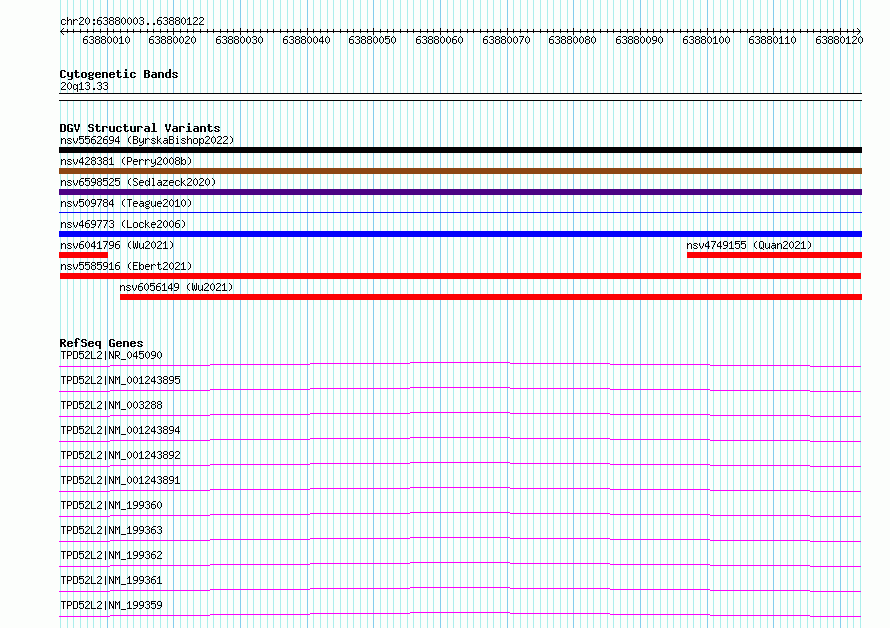Click ruler position 63880120
This screenshot has width=890, height=628.
[x=839, y=40]
